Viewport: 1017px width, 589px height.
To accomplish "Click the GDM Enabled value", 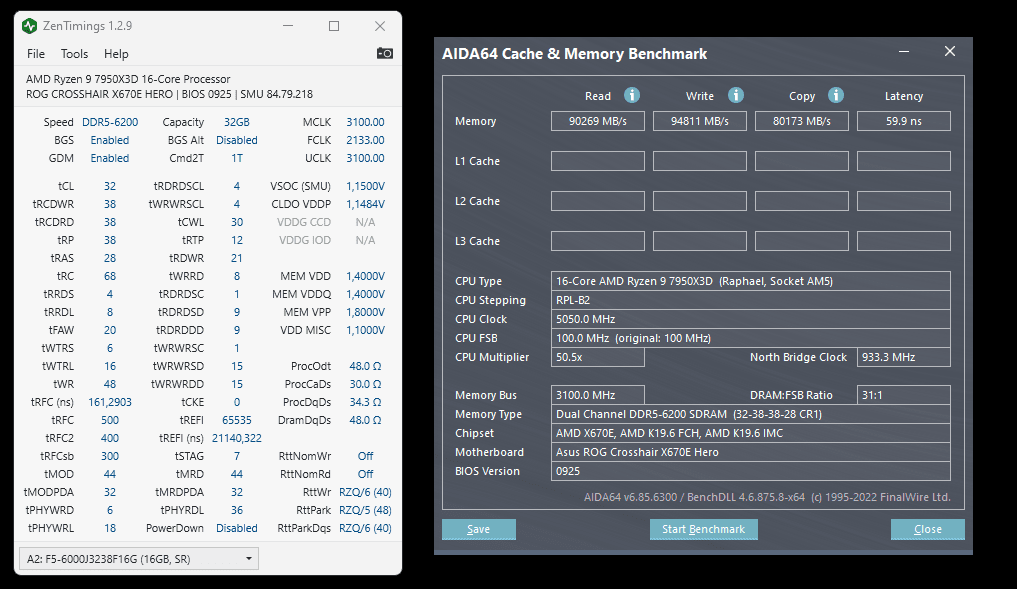I will (x=110, y=158).
